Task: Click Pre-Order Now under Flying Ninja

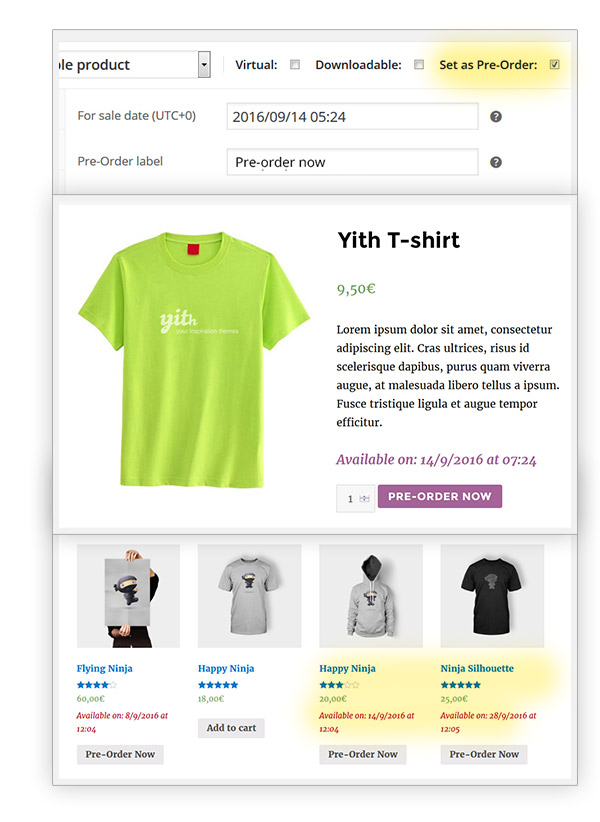Action: (120, 754)
